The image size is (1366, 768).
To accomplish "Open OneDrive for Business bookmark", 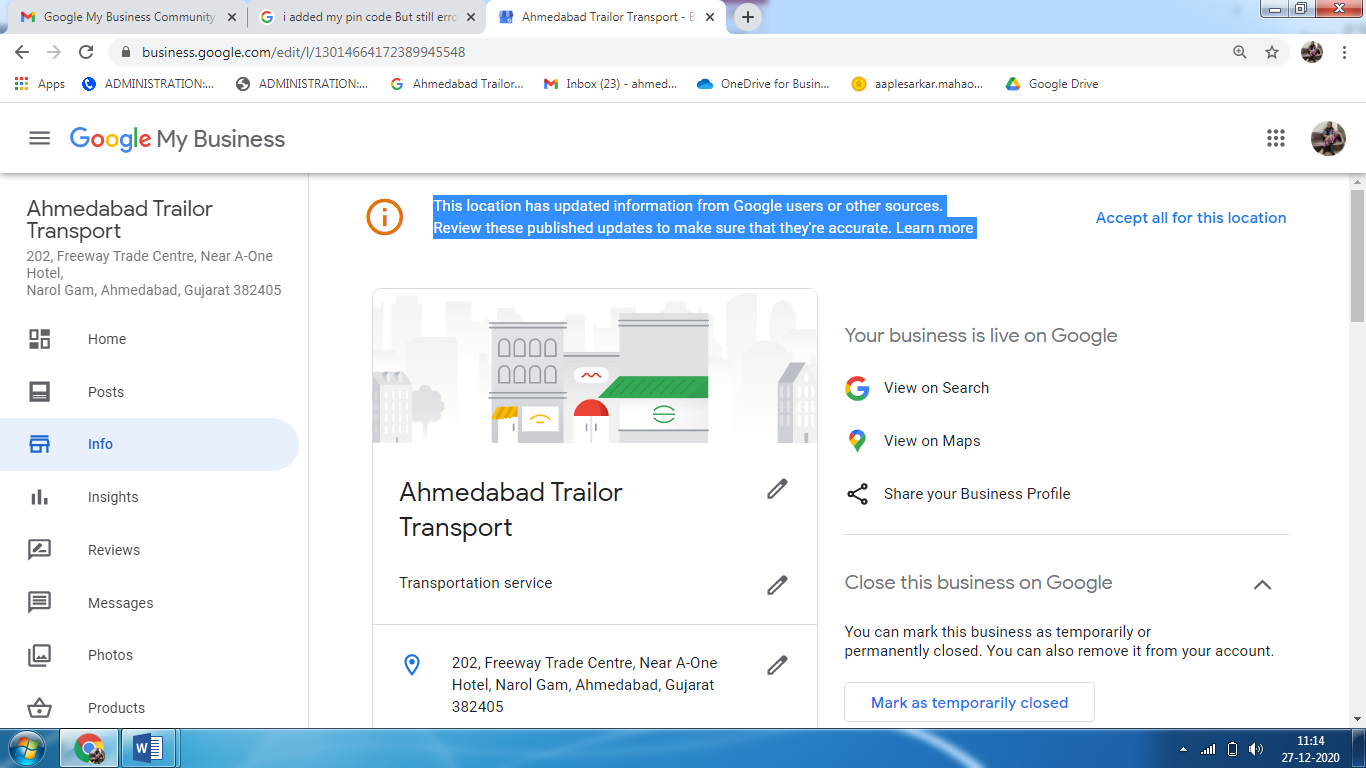I will (x=764, y=84).
